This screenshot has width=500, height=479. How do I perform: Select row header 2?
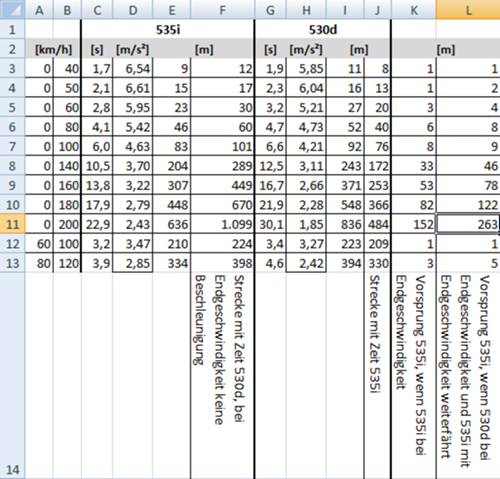[12, 49]
